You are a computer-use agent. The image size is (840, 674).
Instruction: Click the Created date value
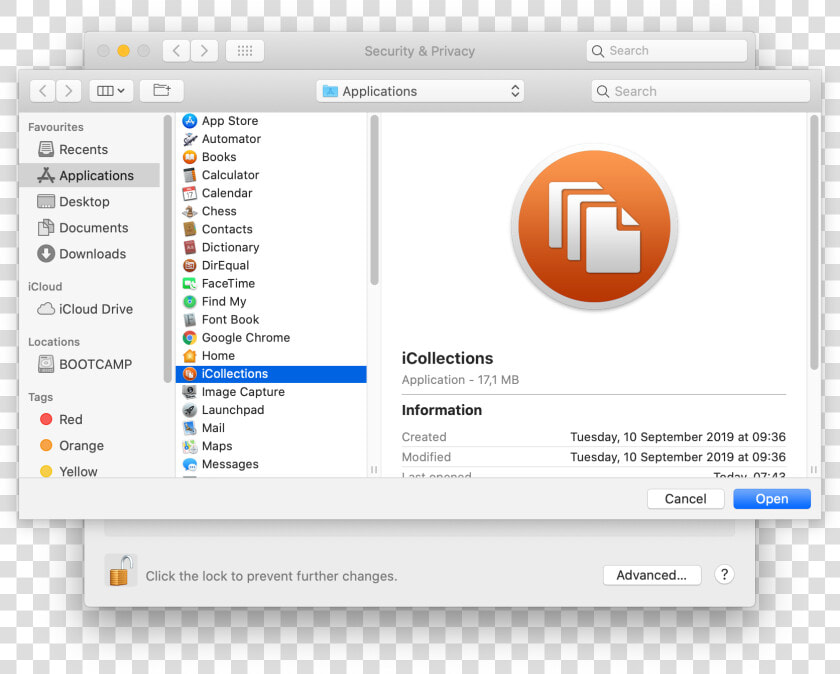[678, 437]
